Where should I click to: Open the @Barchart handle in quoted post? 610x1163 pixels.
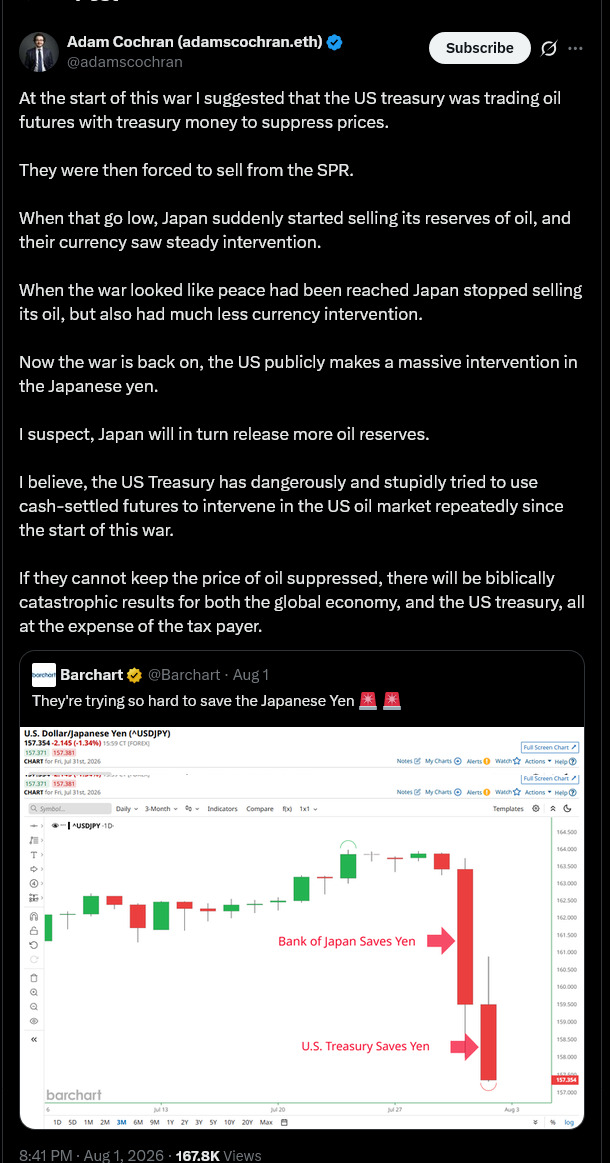point(185,675)
